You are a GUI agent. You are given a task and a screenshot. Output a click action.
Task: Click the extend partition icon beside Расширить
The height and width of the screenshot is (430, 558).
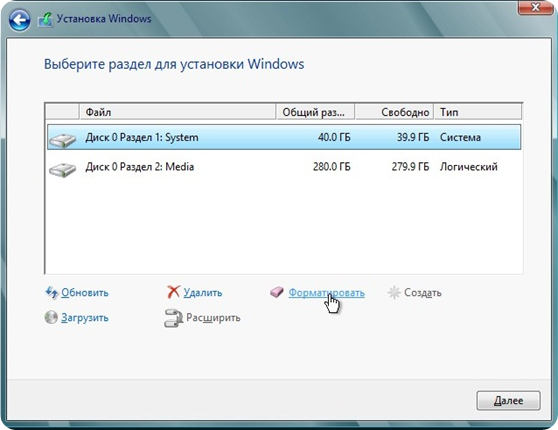tap(173, 318)
